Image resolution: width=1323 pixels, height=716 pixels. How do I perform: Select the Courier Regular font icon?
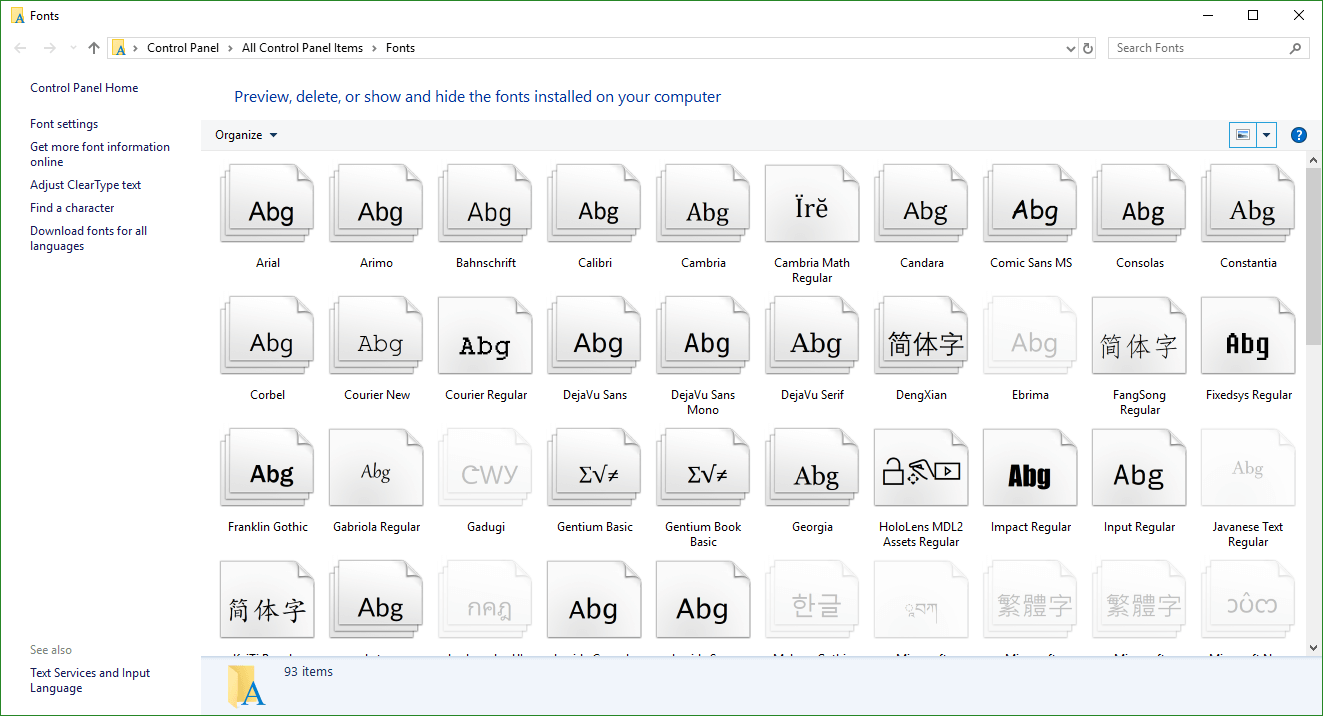485,342
